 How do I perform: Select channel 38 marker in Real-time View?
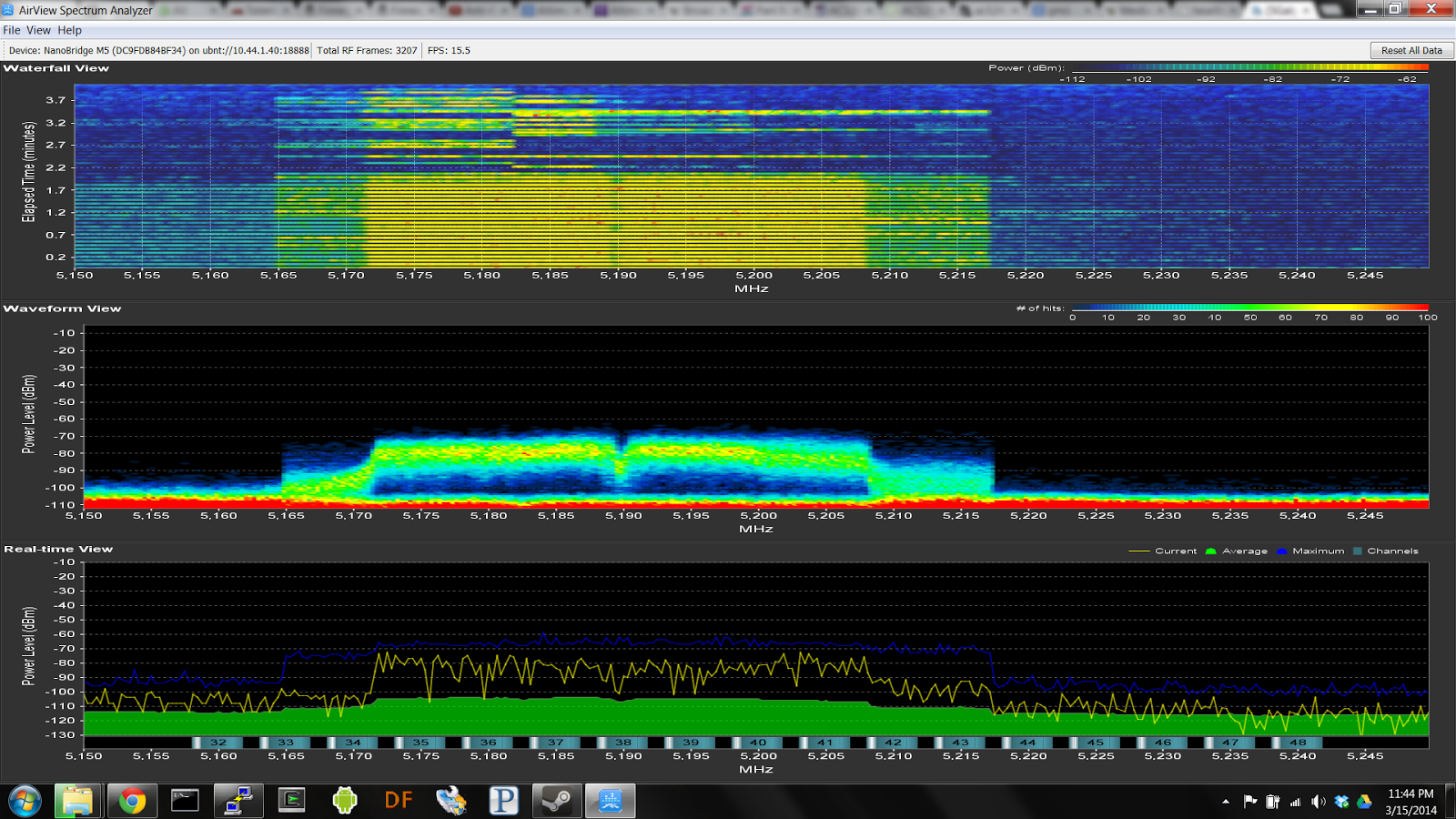623,743
